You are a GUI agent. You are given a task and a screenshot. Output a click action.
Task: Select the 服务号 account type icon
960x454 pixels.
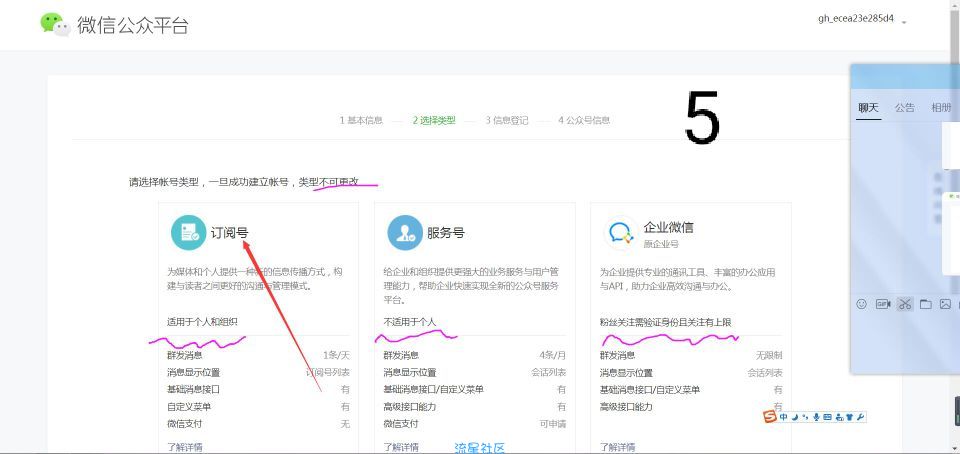[x=405, y=233]
